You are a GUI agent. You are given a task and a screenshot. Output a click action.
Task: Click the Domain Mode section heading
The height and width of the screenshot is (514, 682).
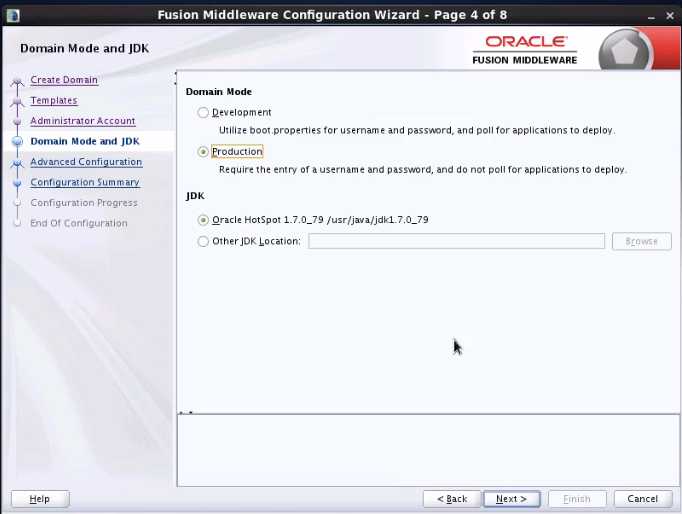click(219, 92)
